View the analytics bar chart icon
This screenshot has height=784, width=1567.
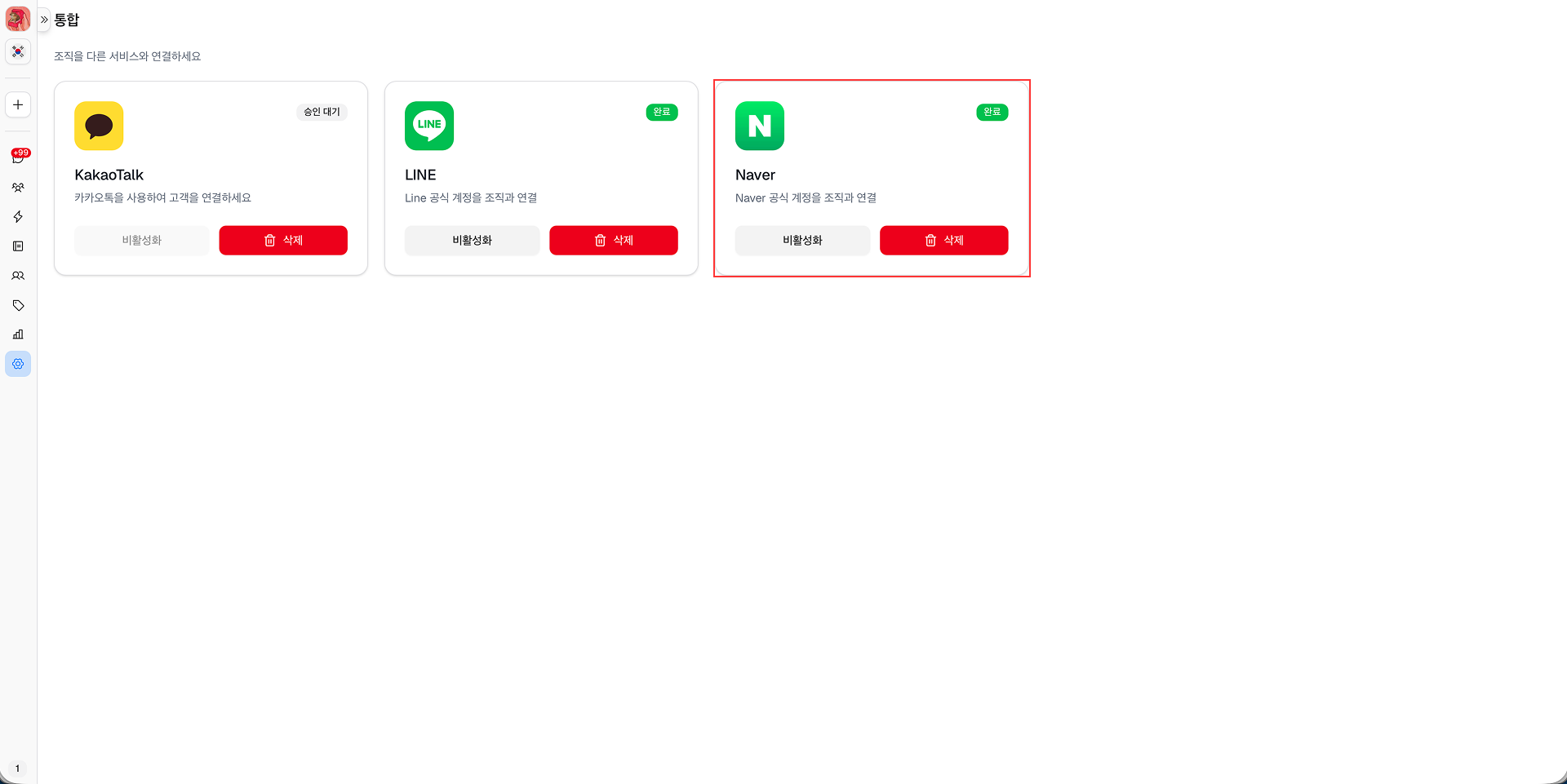click(18, 334)
